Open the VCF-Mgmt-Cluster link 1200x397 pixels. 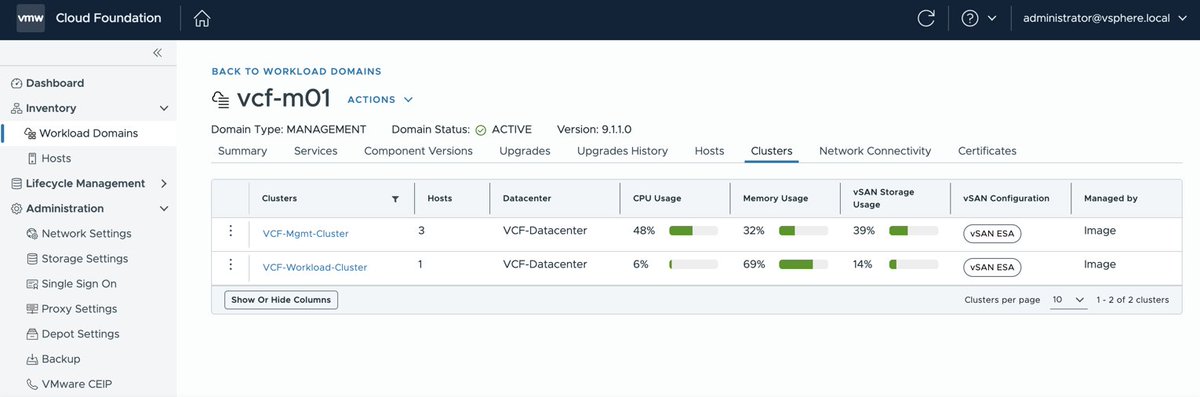(306, 233)
